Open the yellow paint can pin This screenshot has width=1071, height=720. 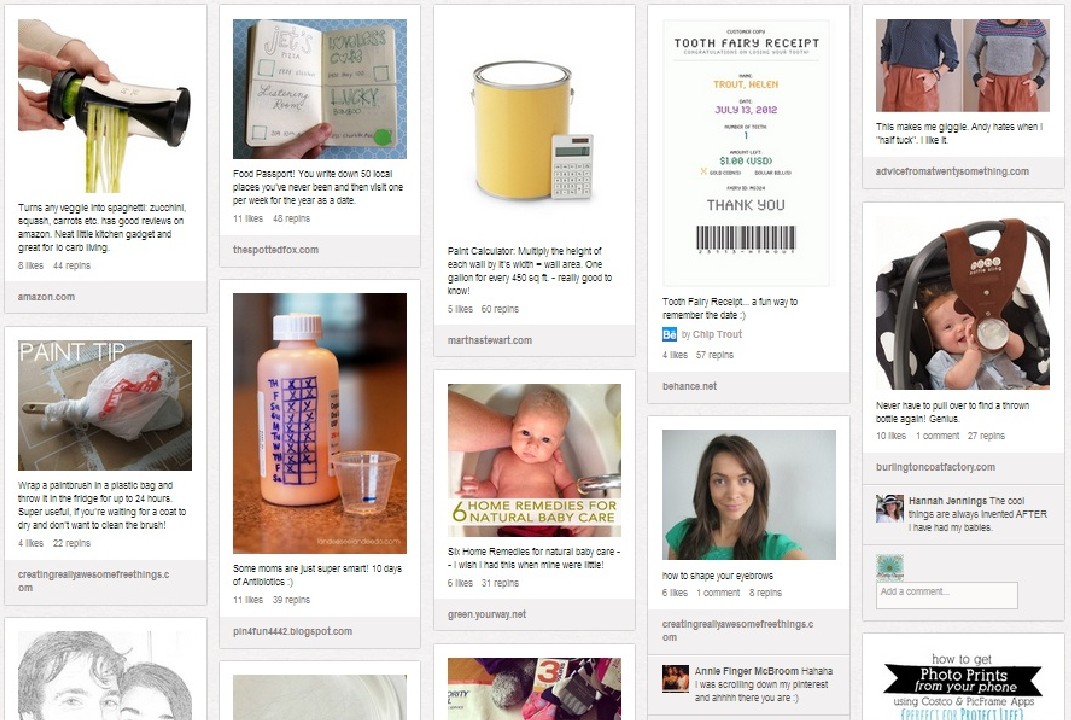click(x=534, y=128)
